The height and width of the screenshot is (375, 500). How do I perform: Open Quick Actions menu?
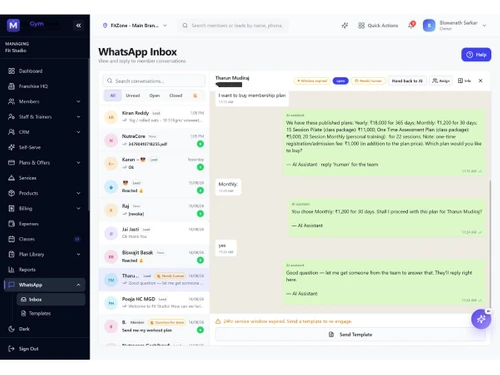(378, 25)
